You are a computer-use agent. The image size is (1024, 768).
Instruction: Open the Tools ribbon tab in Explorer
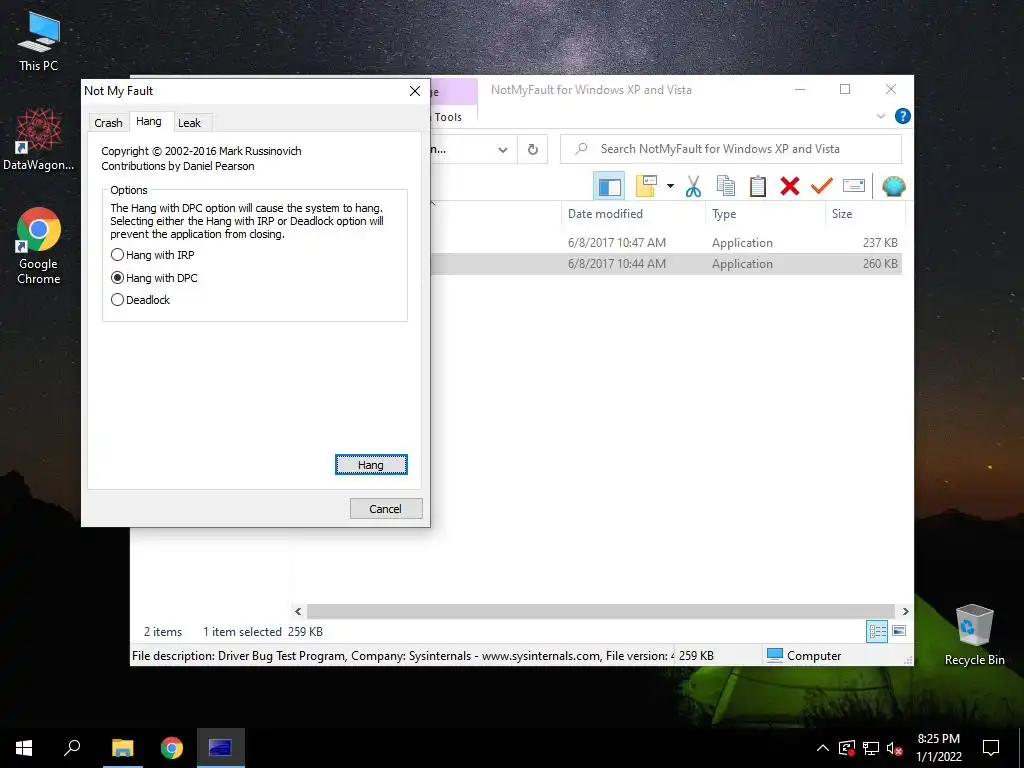pos(448,117)
